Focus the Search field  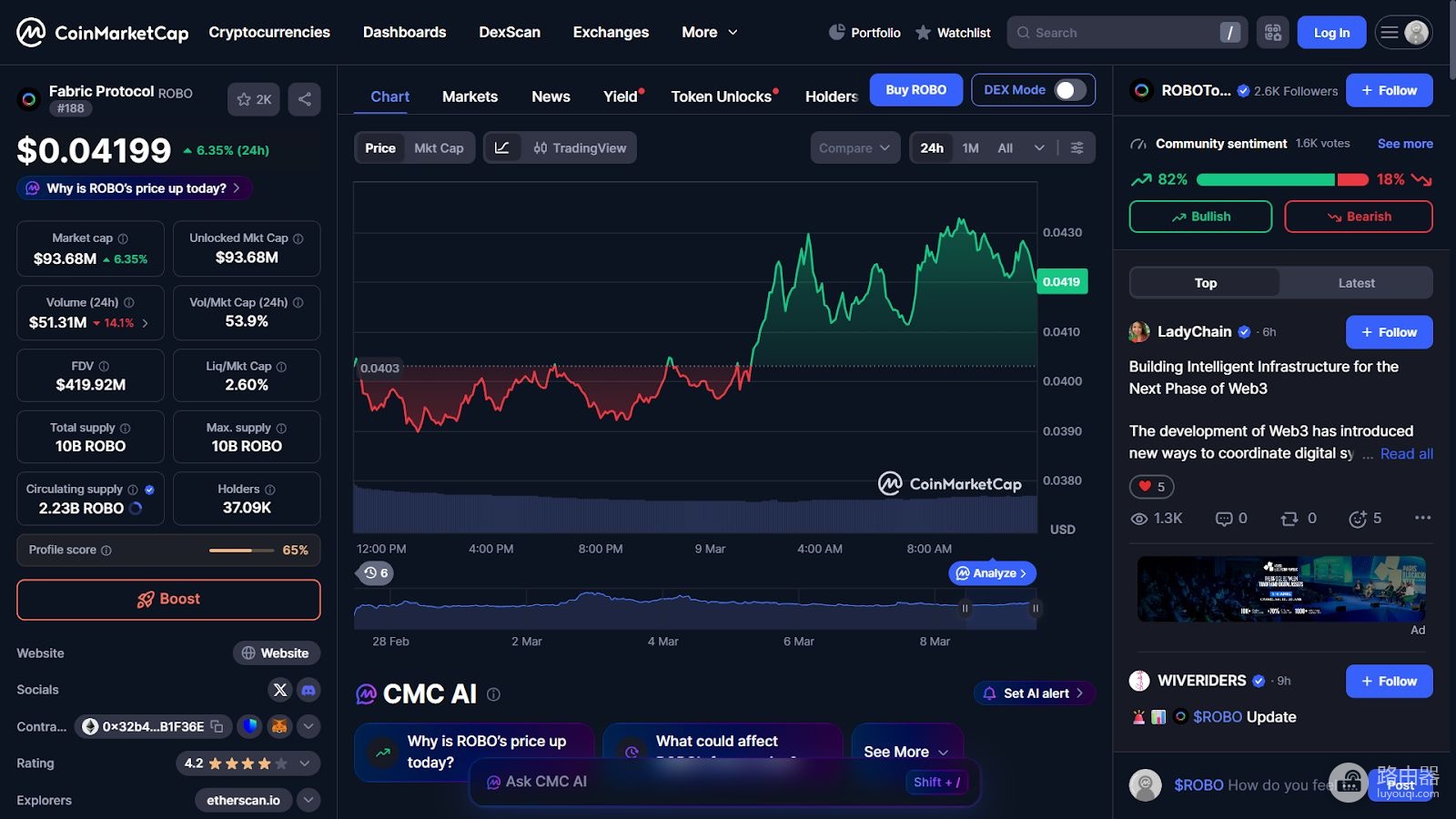point(1127,33)
